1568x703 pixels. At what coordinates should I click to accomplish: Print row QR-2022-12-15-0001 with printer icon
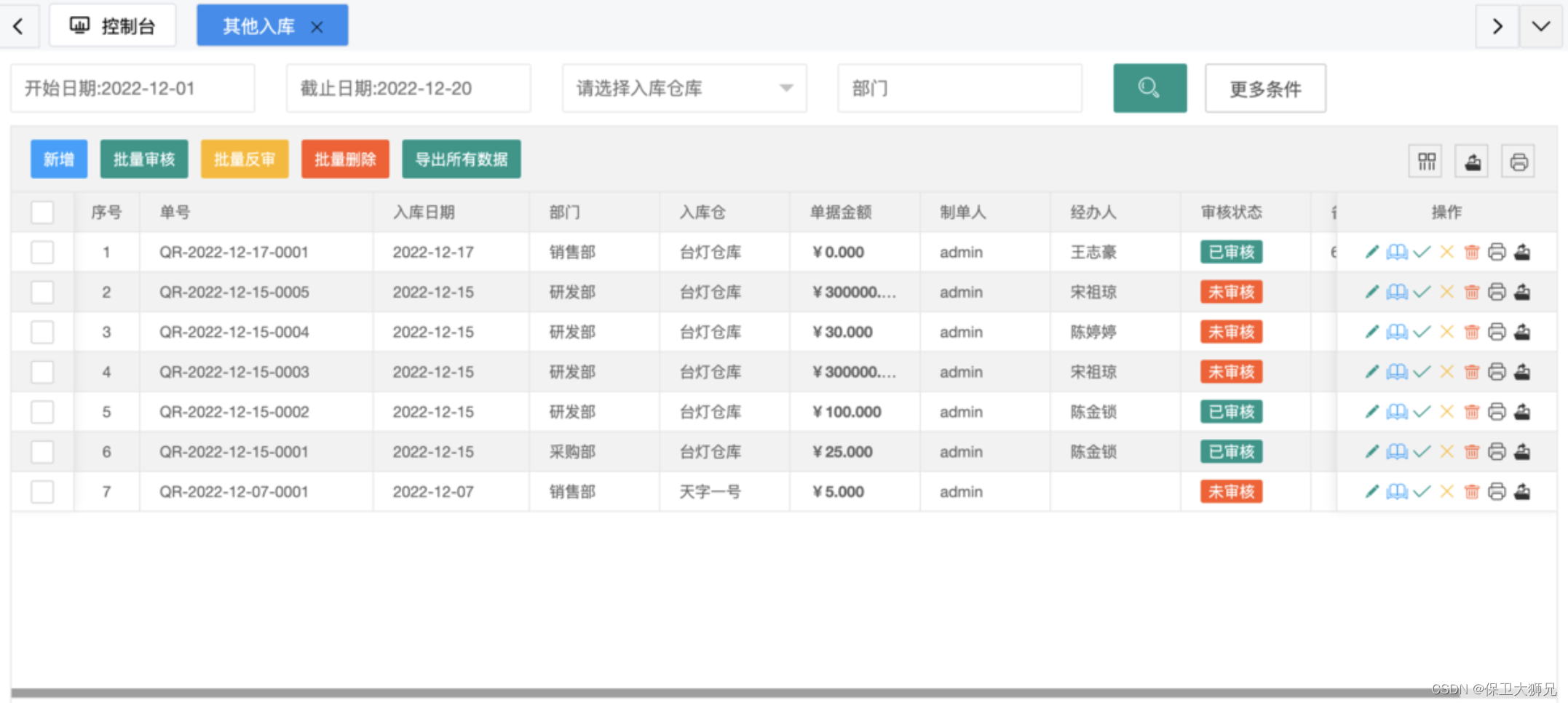pos(1497,452)
